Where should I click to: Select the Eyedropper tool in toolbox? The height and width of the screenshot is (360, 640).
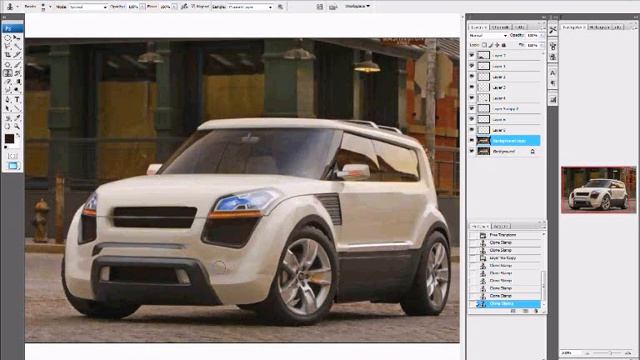tap(17, 117)
